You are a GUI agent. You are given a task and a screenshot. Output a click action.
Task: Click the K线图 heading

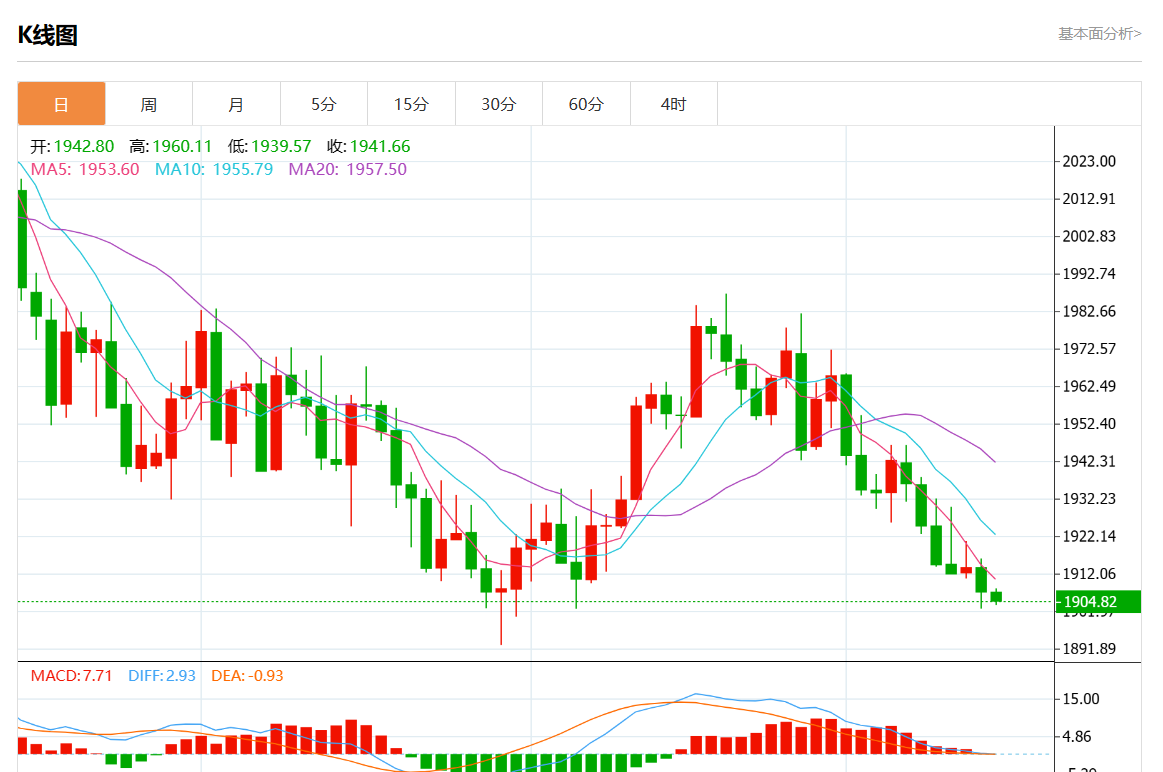point(47,35)
